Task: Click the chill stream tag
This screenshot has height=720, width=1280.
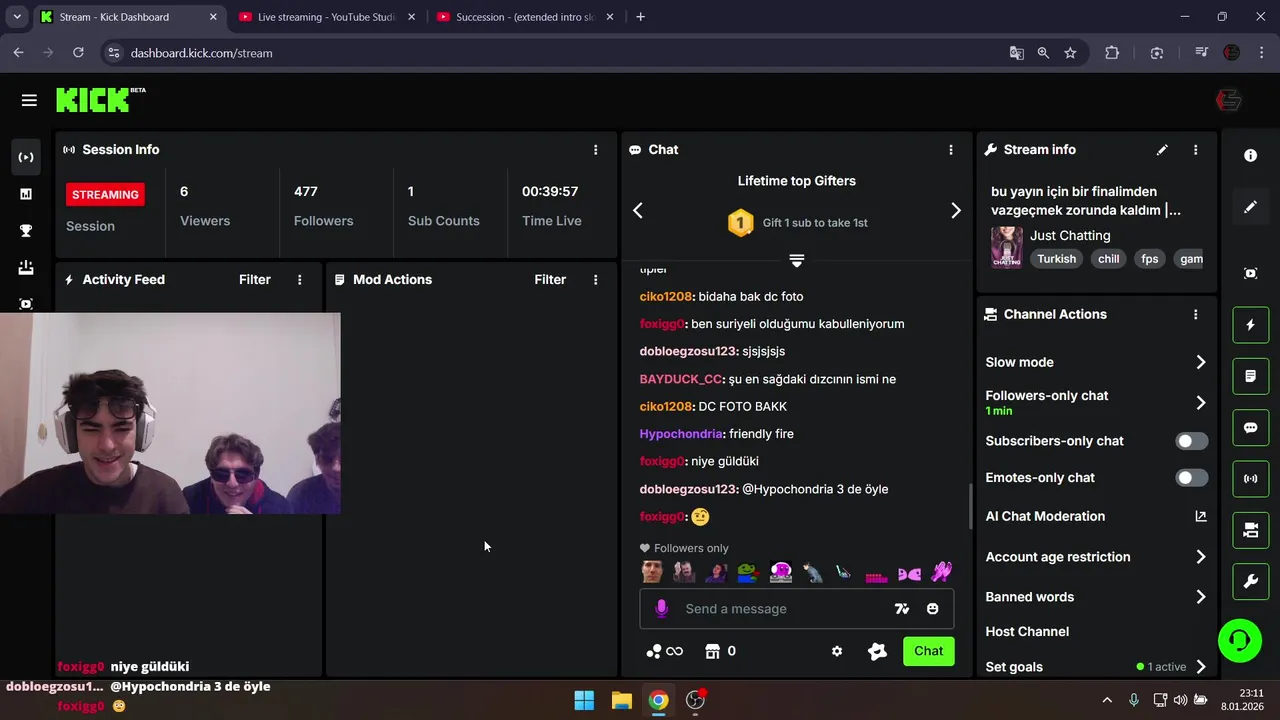Action: [1109, 259]
